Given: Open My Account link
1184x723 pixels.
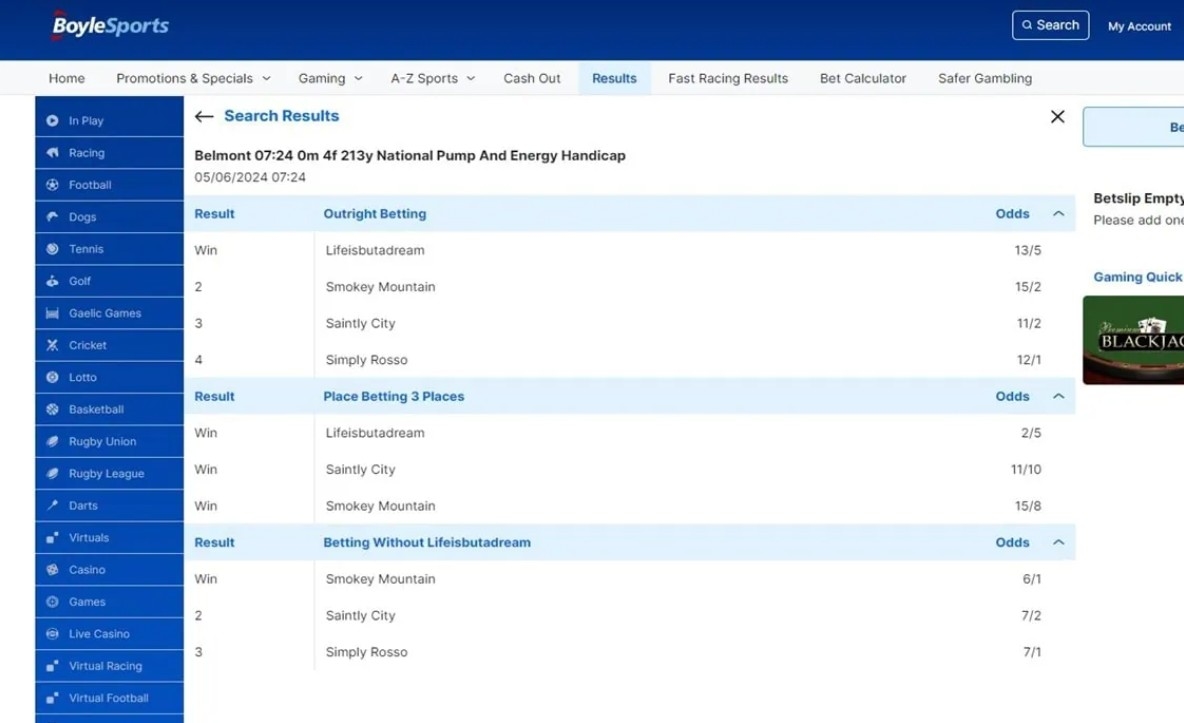Looking at the screenshot, I should click(x=1139, y=27).
